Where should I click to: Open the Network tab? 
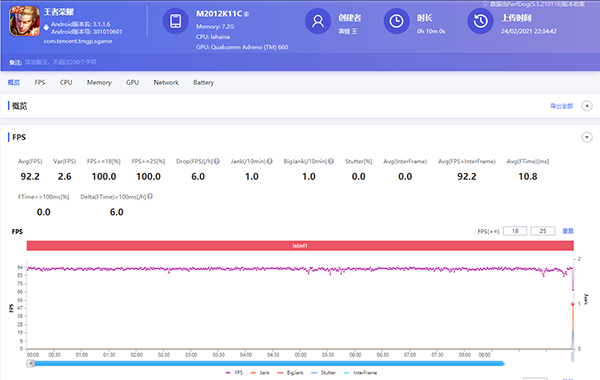tap(166, 82)
